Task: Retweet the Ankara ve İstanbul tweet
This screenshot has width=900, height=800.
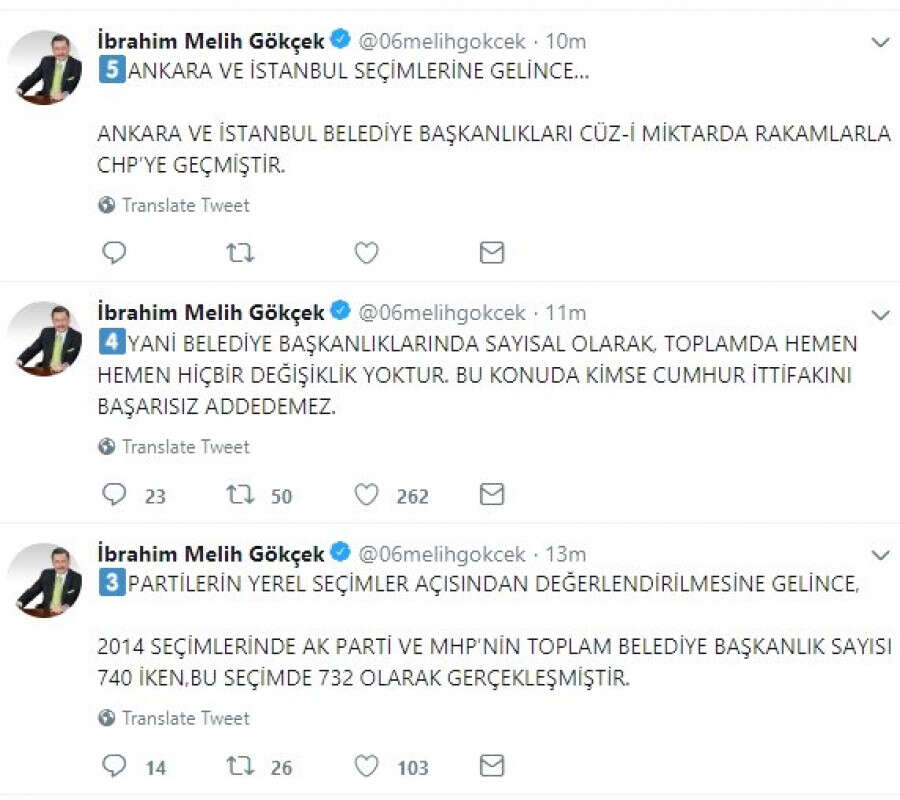Action: click(x=240, y=253)
